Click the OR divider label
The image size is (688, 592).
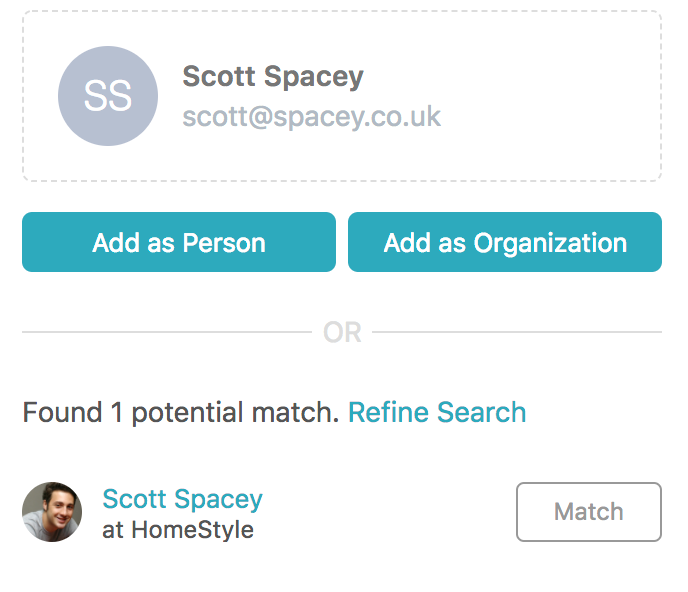coord(342,332)
